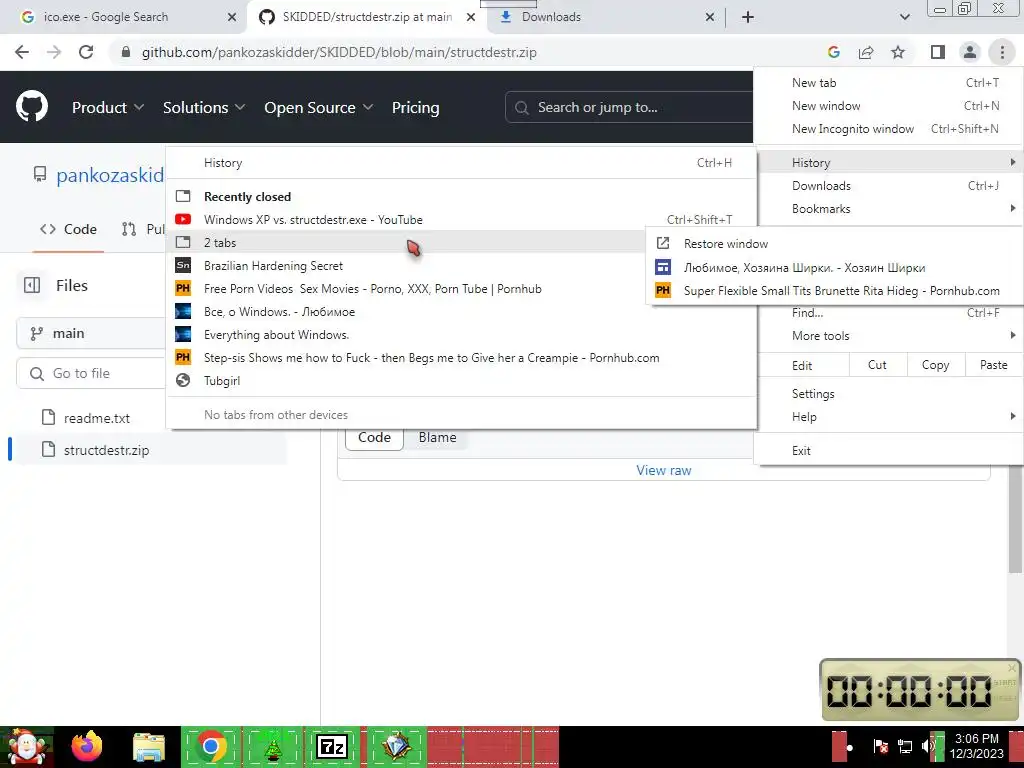This screenshot has width=1024, height=768.
Task: Click Paste in the Edit row
Action: [x=993, y=365]
